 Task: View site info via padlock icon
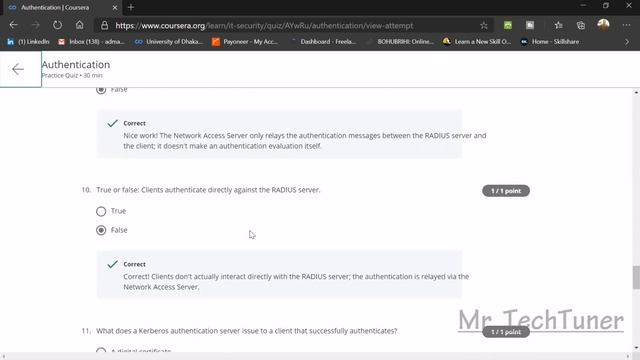pos(104,25)
